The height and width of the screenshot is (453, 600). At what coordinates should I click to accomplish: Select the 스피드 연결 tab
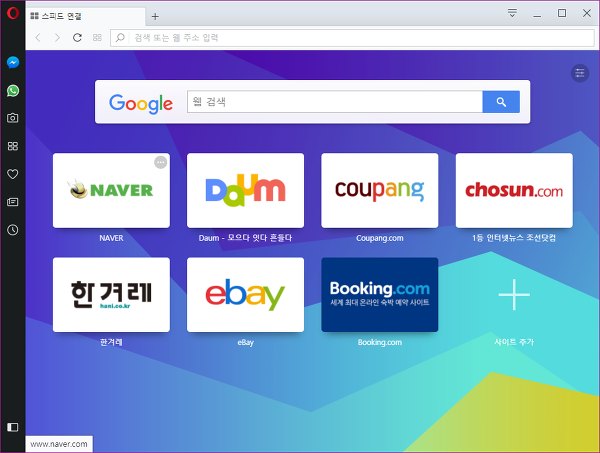pos(85,16)
